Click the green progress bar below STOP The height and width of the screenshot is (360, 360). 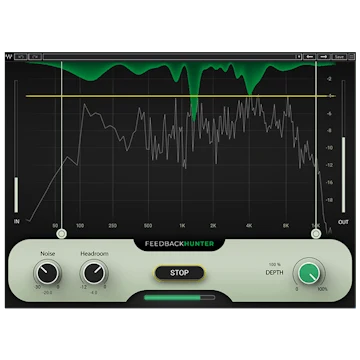coord(180,297)
